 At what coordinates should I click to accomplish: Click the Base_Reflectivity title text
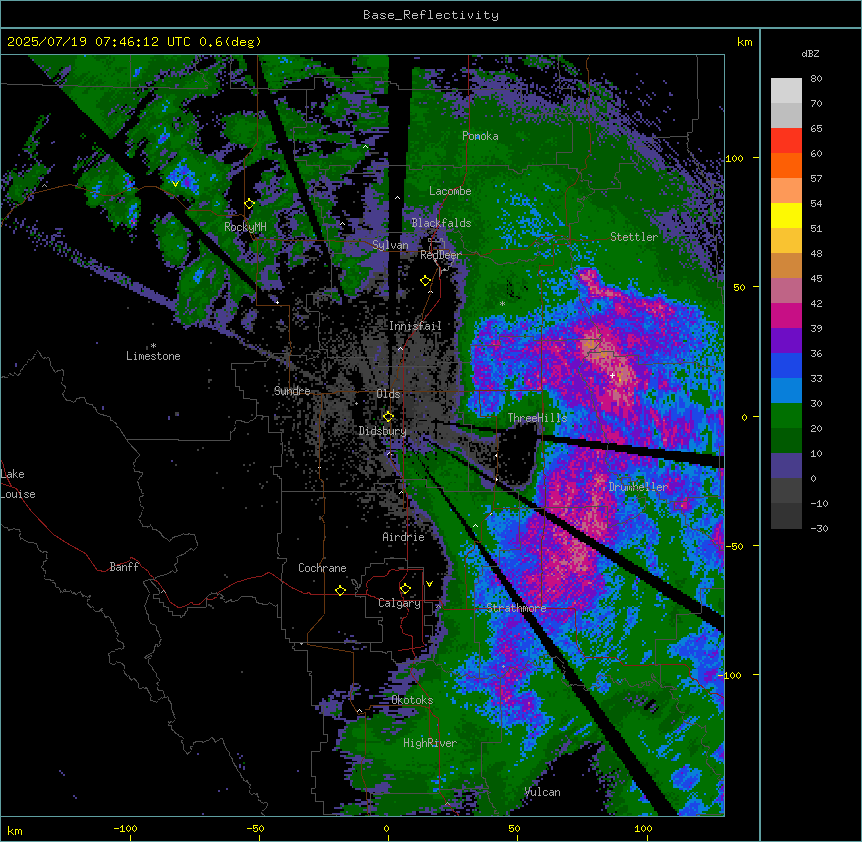[x=431, y=15]
